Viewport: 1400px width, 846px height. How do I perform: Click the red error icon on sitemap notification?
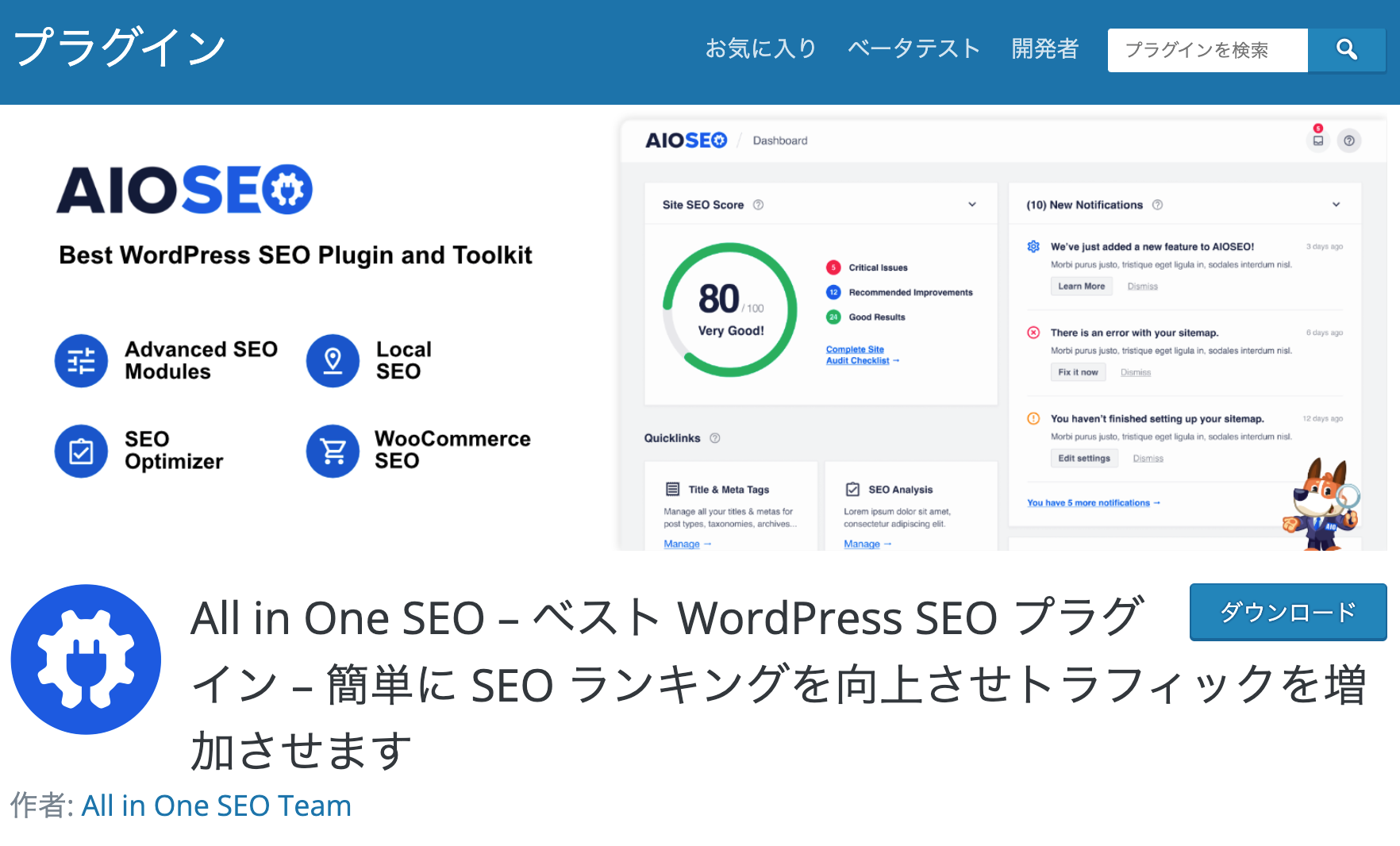(1033, 333)
